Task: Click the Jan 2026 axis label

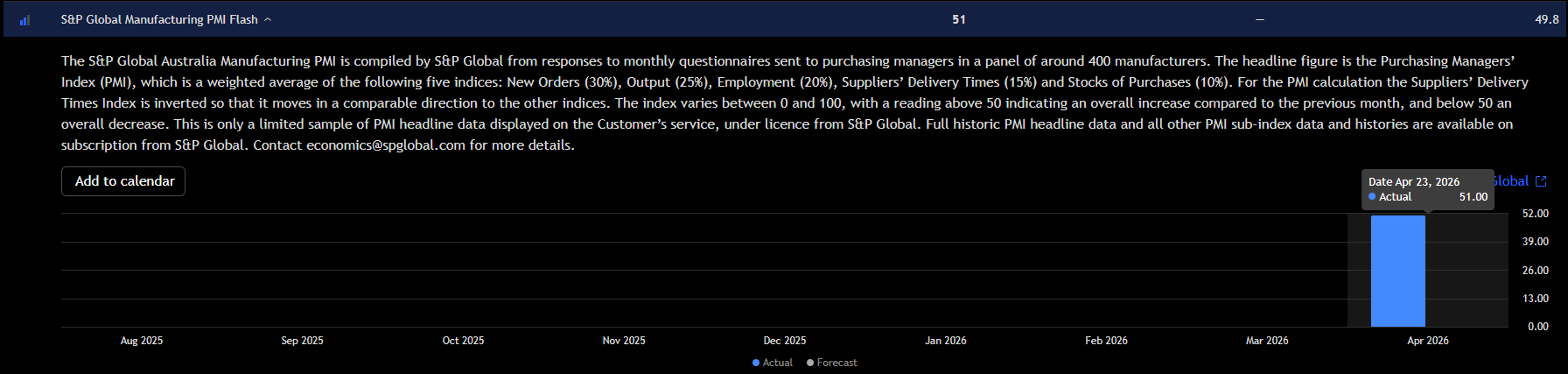Action: click(x=946, y=341)
